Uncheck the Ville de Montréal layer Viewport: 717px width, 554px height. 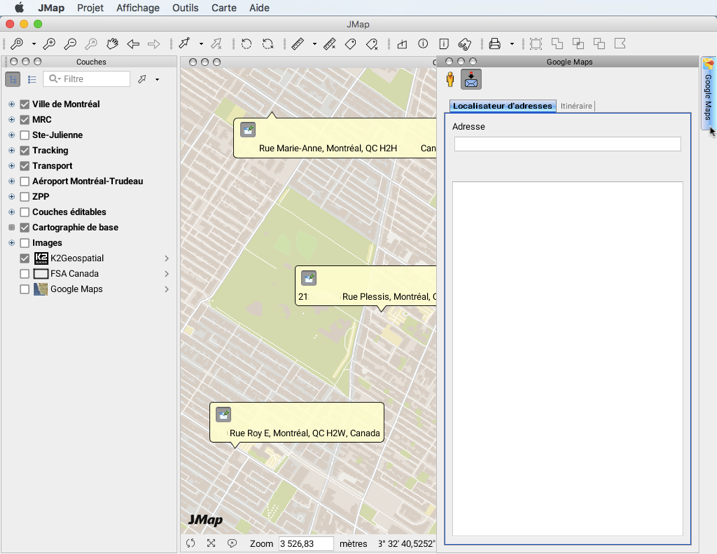pyautogui.click(x=25, y=104)
